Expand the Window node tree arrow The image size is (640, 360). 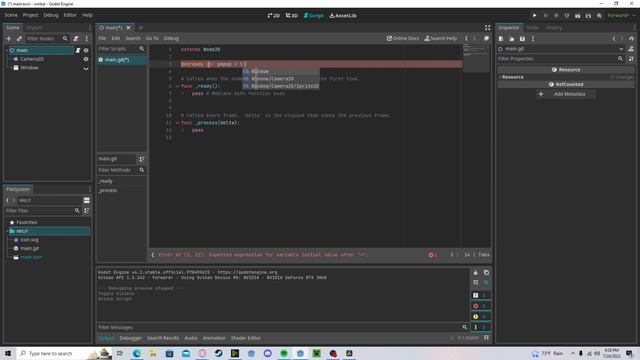click(x=11, y=68)
